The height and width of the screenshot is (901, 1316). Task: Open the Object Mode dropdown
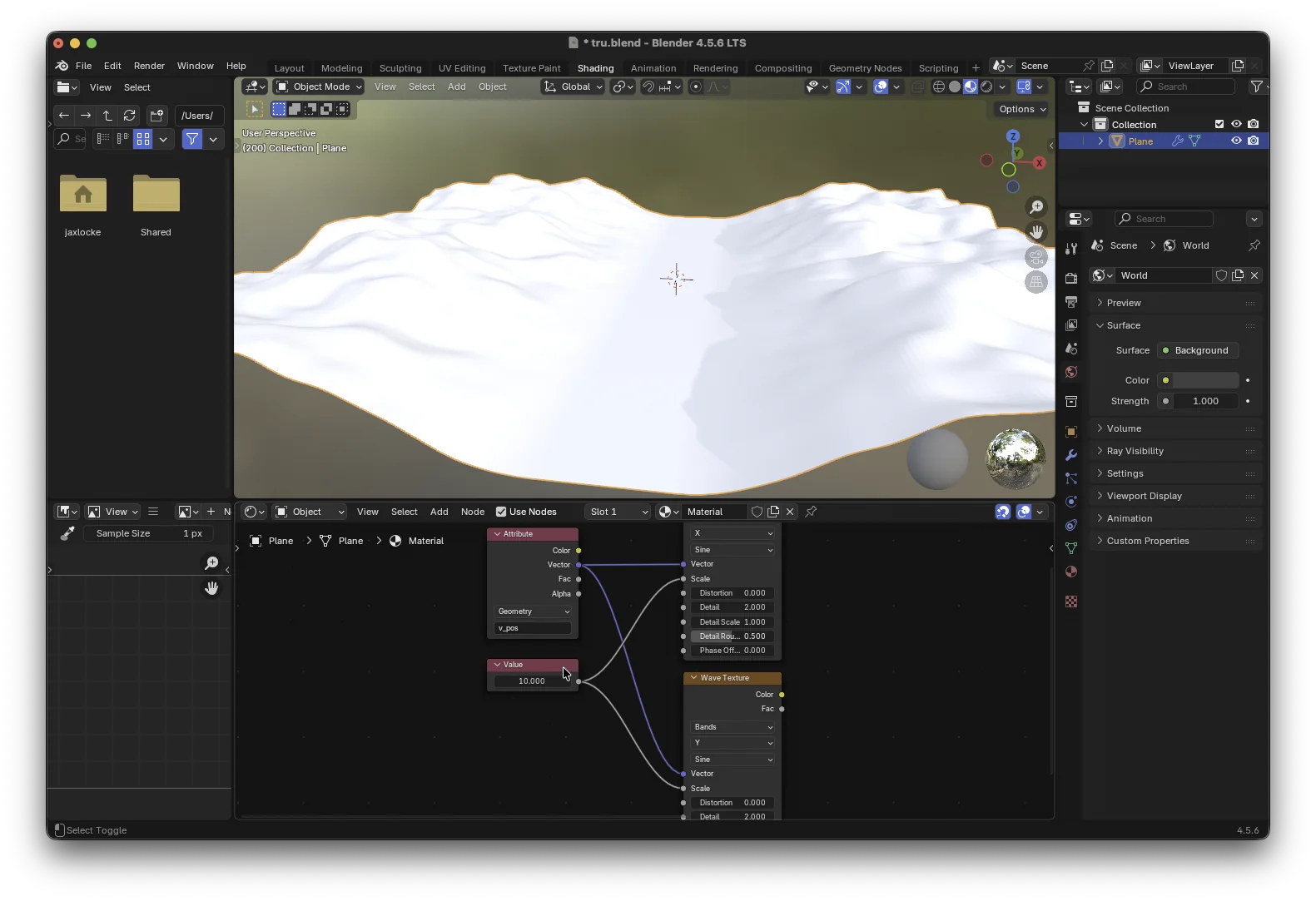point(320,87)
